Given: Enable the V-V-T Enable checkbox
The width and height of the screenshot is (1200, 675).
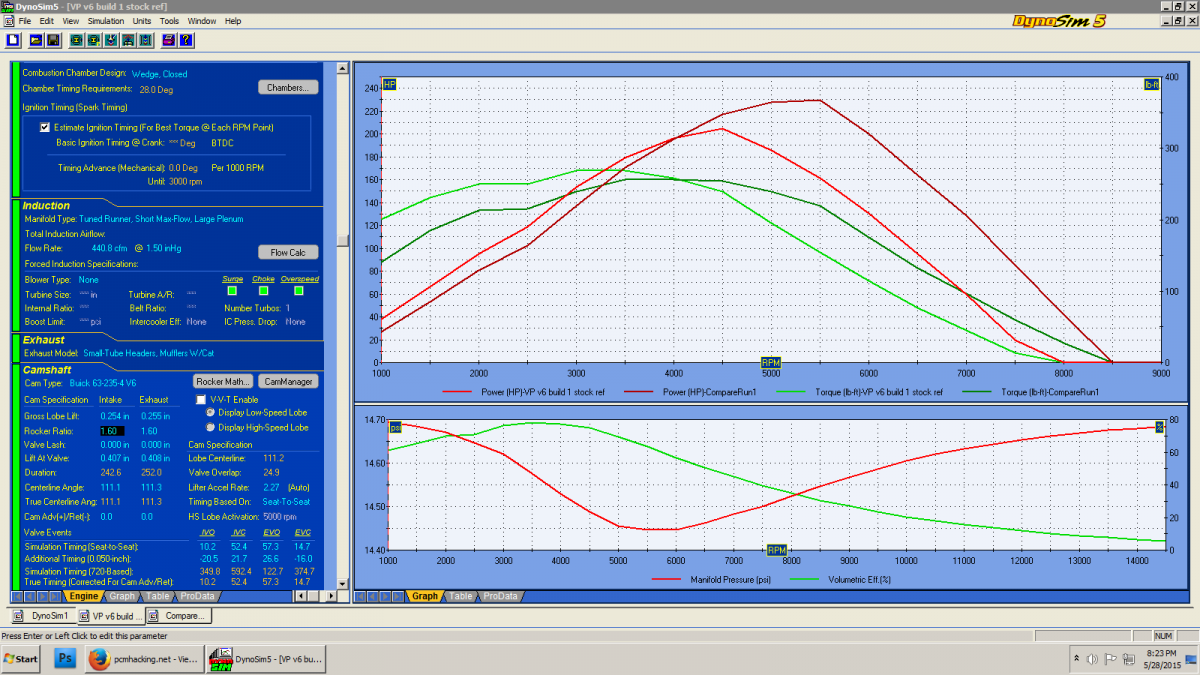Looking at the screenshot, I should pyautogui.click(x=201, y=399).
